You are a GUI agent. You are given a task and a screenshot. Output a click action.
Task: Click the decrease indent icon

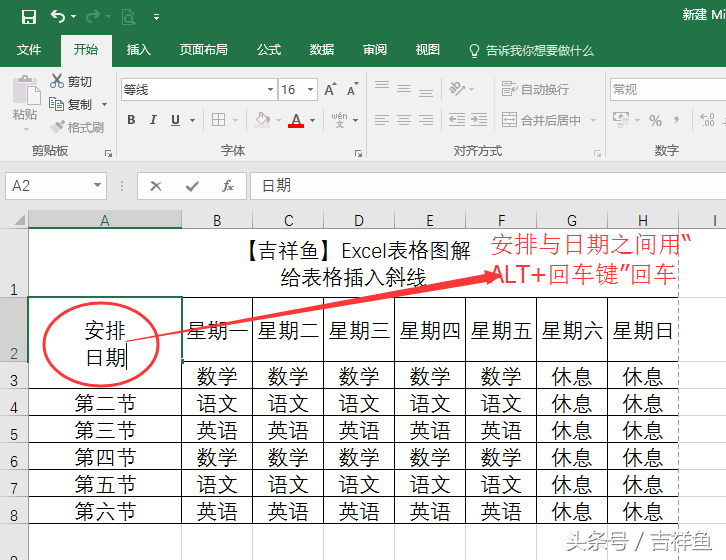pyautogui.click(x=457, y=120)
